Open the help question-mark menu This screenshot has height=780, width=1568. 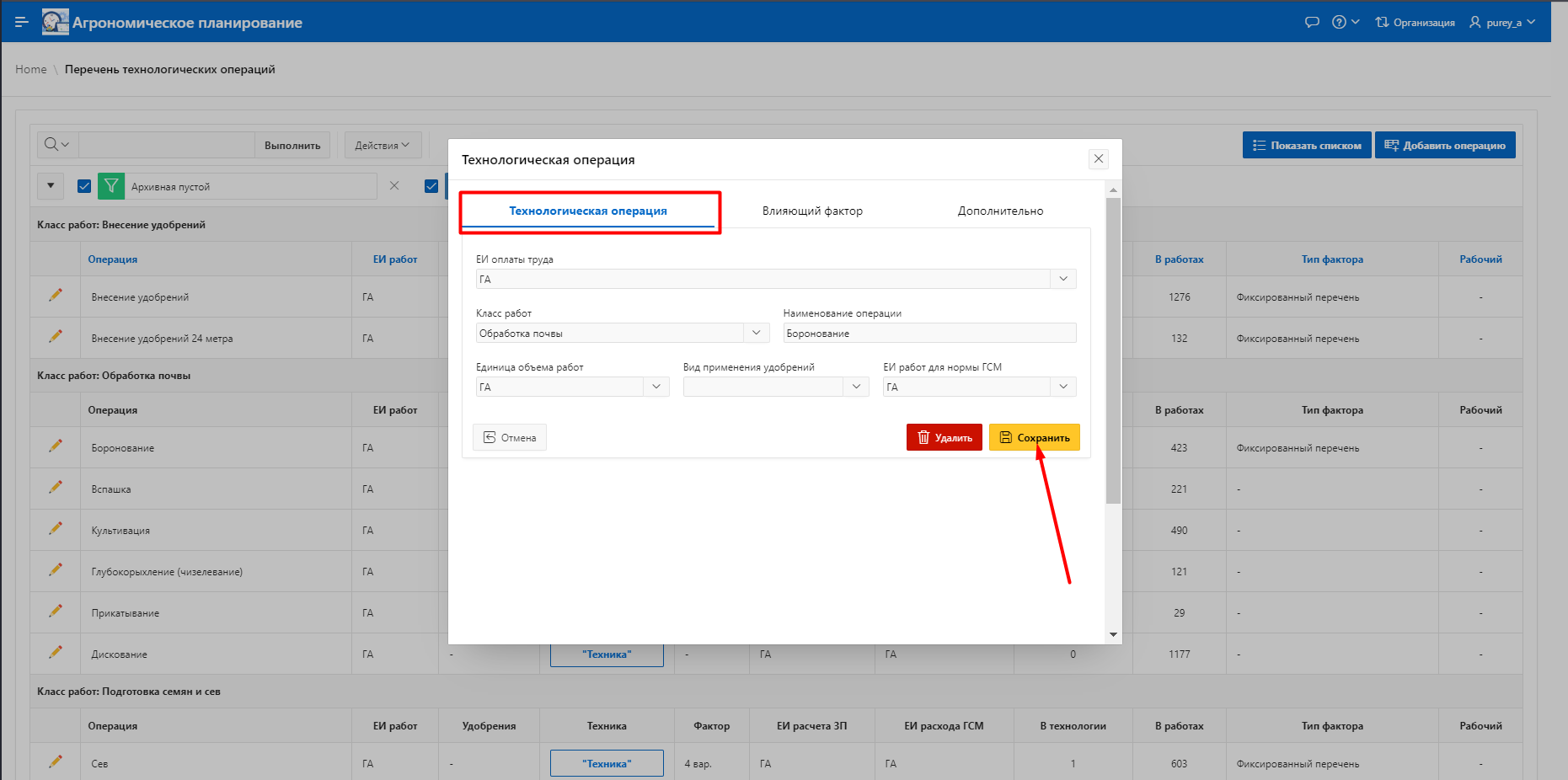click(x=1346, y=22)
